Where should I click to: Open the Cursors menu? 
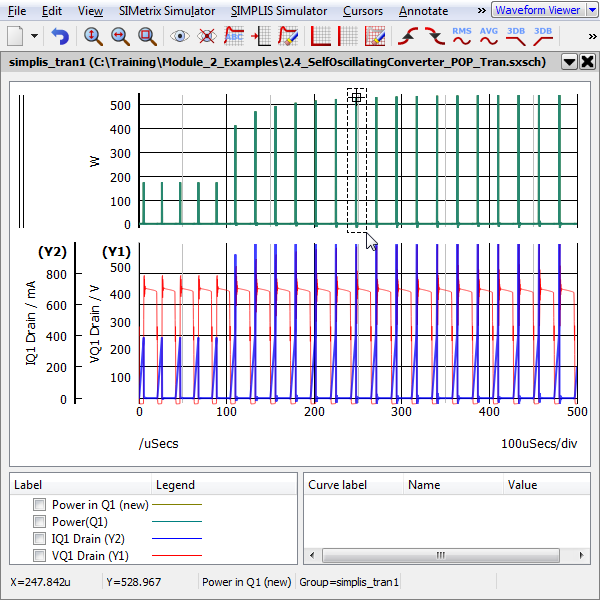[361, 11]
